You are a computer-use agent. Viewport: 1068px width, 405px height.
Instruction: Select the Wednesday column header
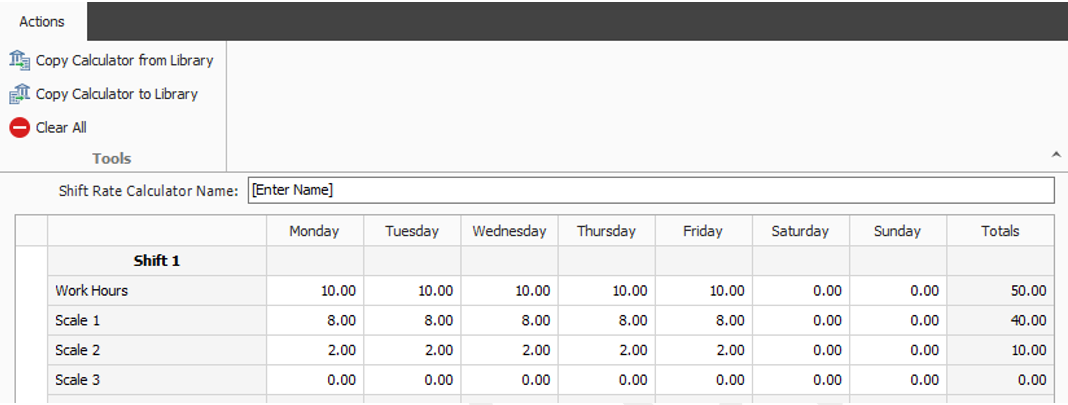click(x=509, y=231)
